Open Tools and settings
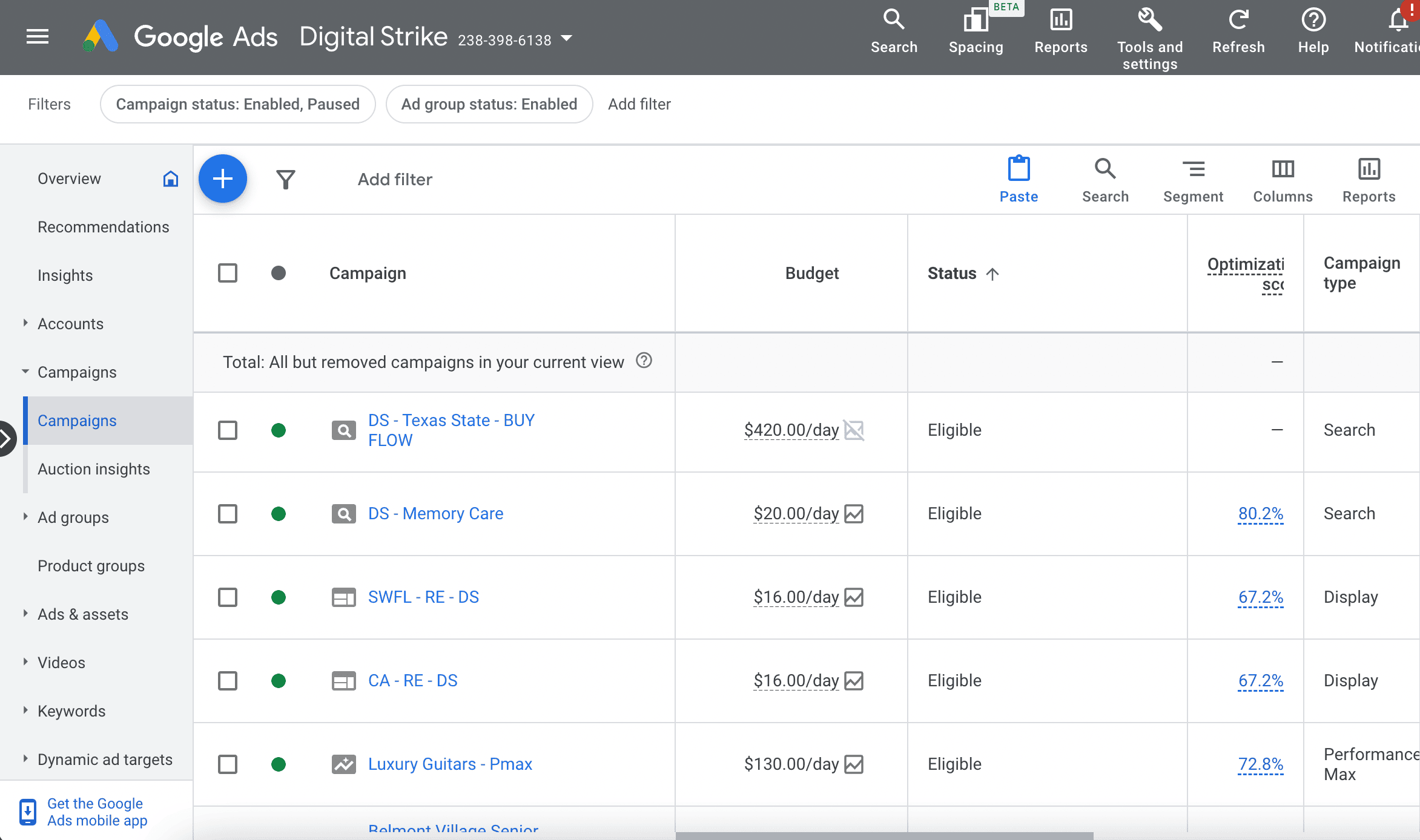This screenshot has width=1420, height=840. pyautogui.click(x=1149, y=39)
